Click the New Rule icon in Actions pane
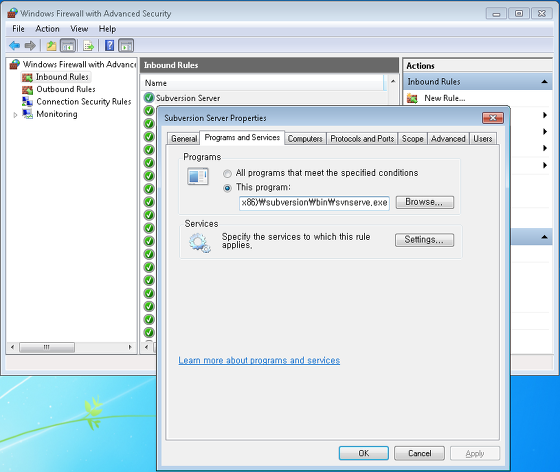 point(412,98)
